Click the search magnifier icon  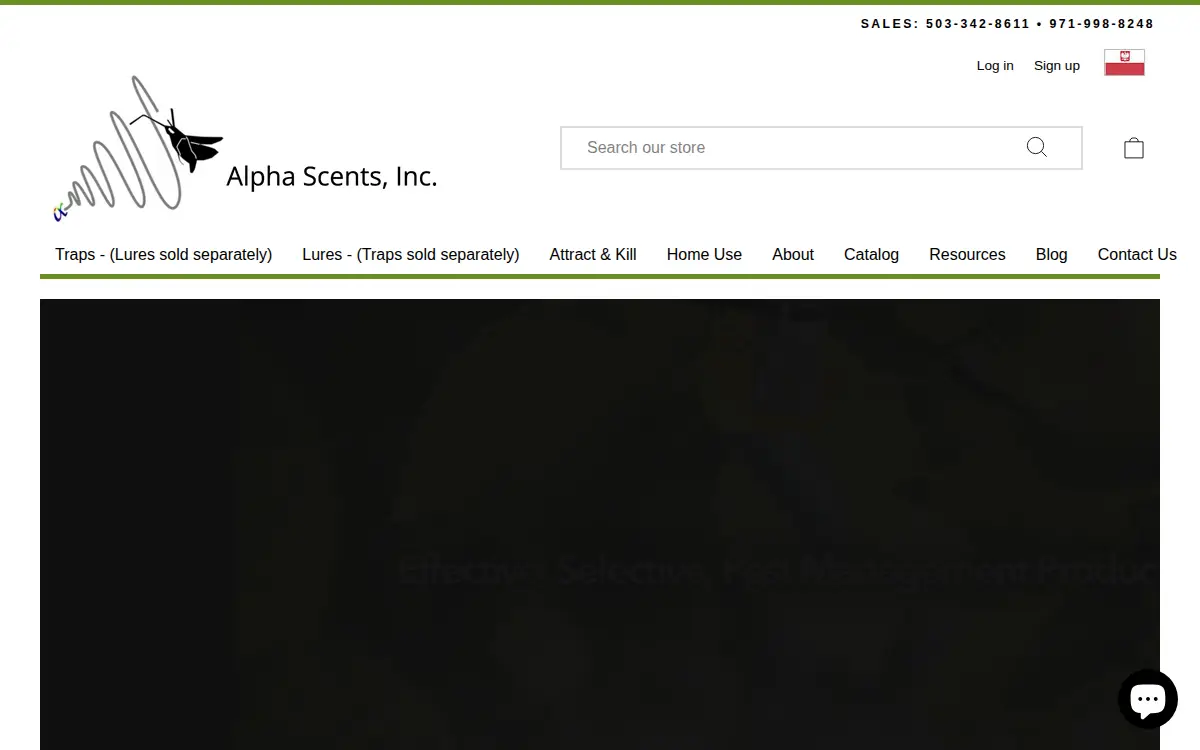pyautogui.click(x=1037, y=148)
